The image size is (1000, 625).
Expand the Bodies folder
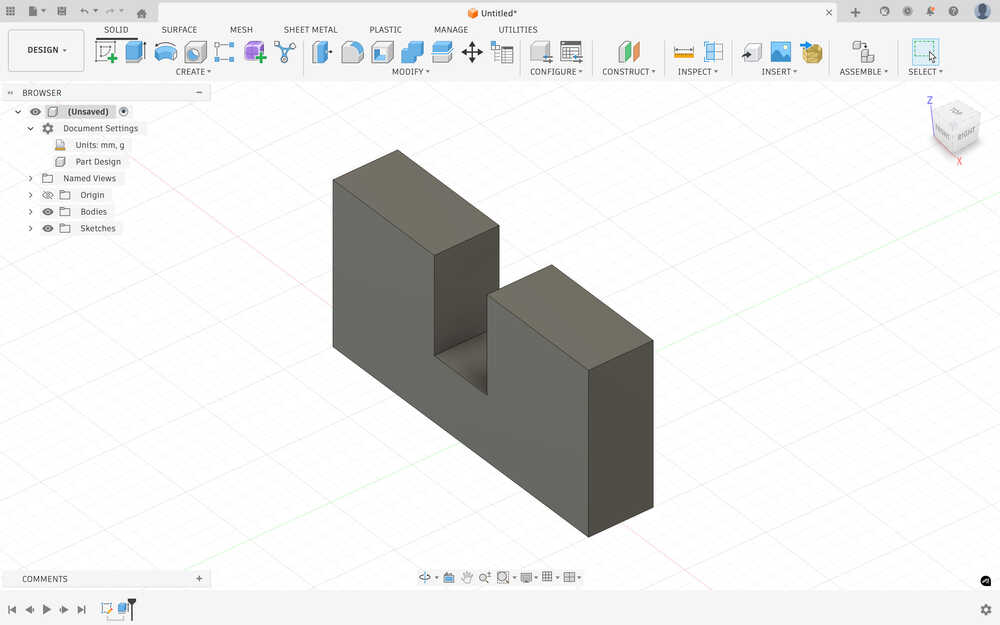click(x=30, y=212)
